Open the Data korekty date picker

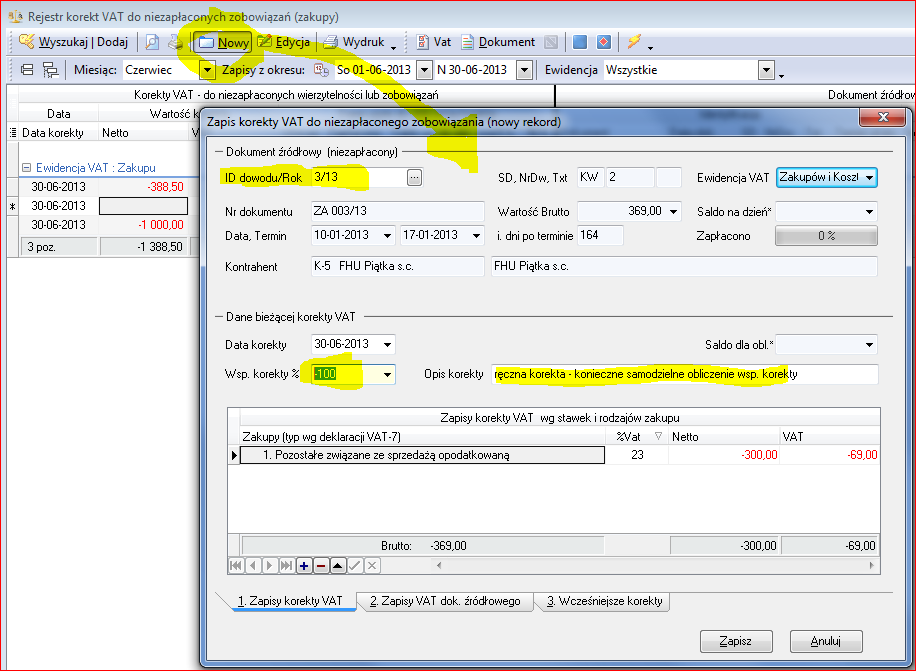[x=387, y=345]
